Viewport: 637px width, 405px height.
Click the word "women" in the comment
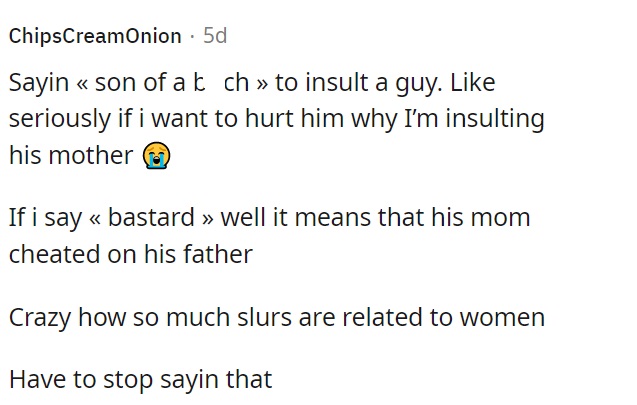click(502, 317)
